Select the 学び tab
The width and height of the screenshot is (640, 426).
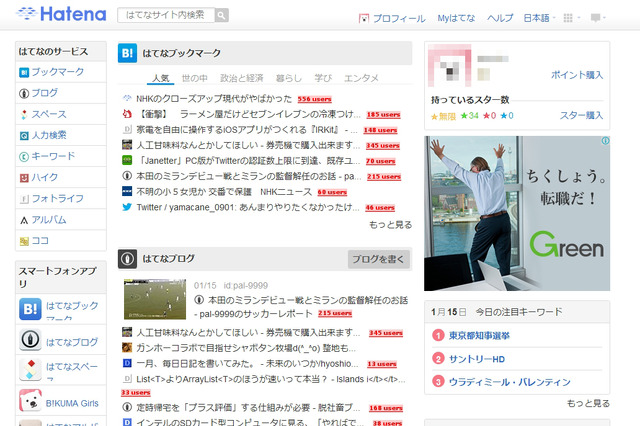[x=323, y=78]
